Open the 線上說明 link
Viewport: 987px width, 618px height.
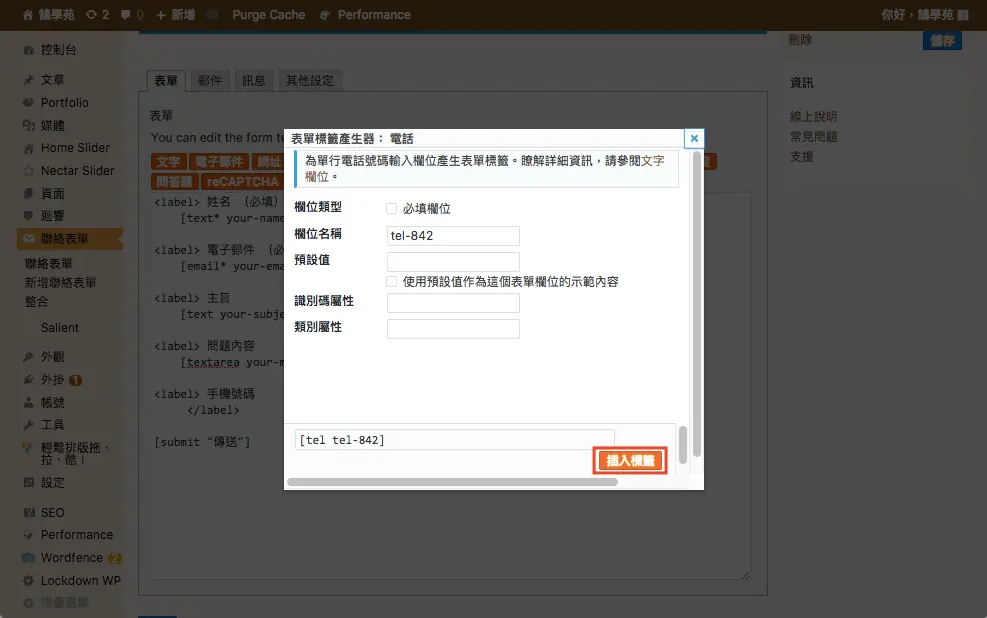[813, 116]
